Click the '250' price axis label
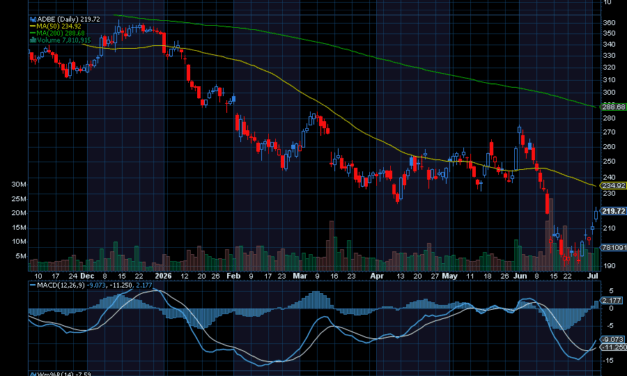The width and height of the screenshot is (627, 376). (x=609, y=161)
